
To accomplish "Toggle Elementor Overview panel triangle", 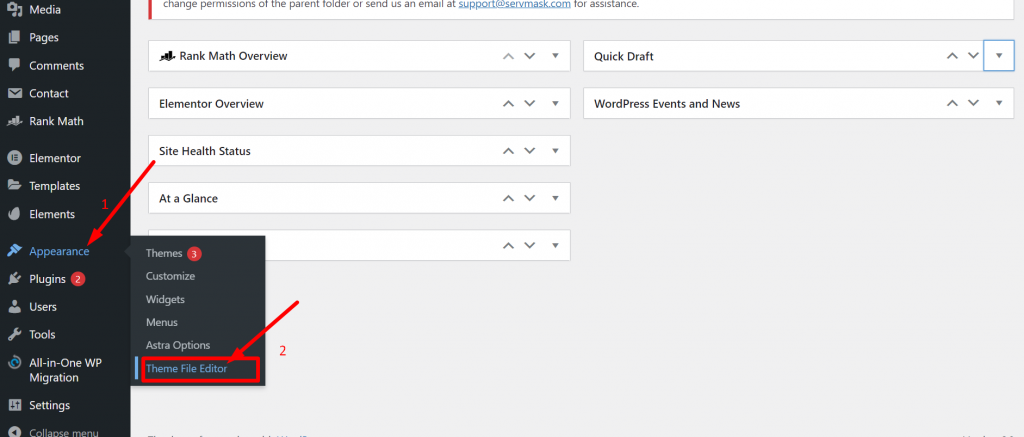I will tap(555, 103).
